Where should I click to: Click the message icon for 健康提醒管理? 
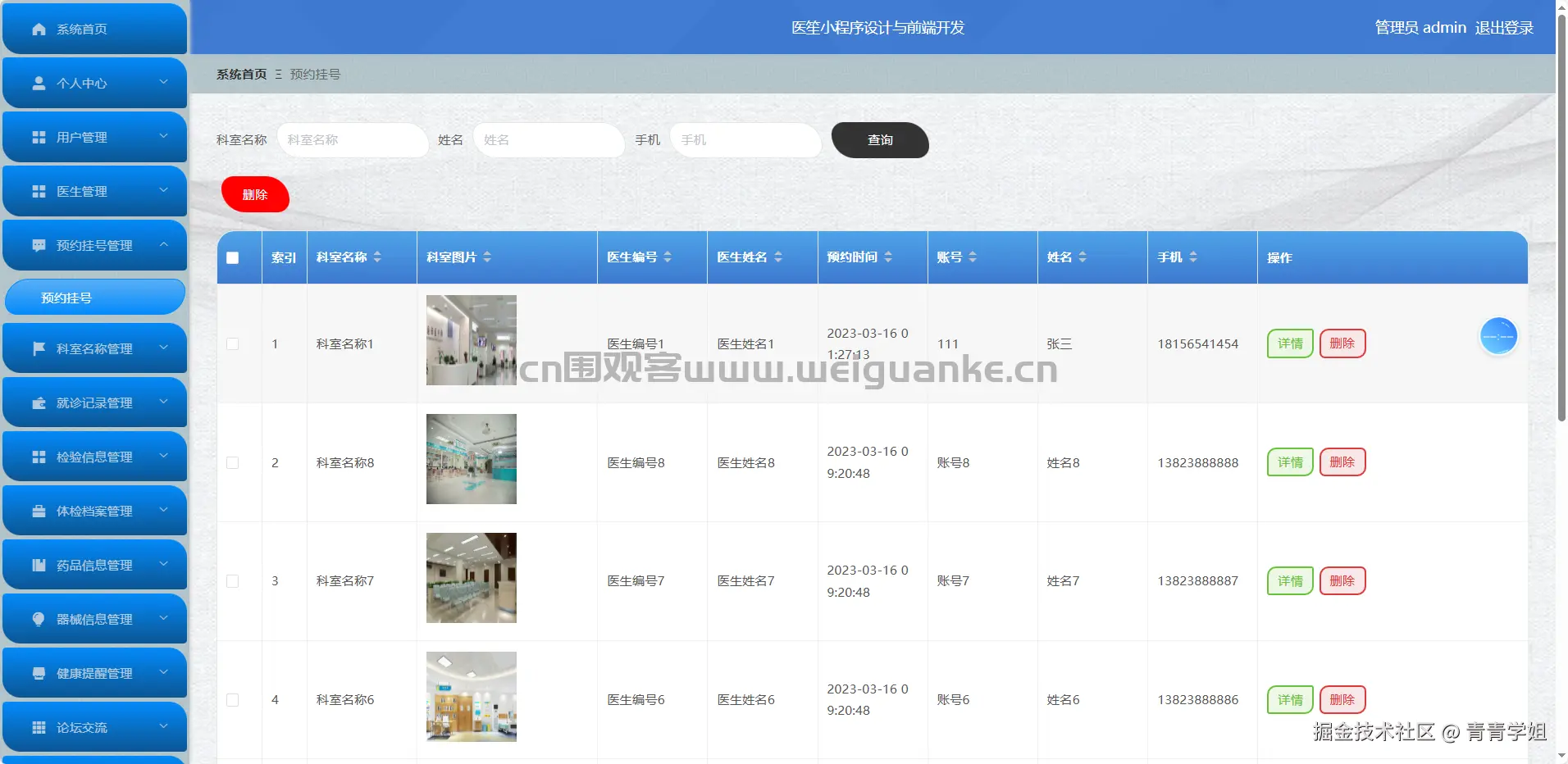click(39, 673)
